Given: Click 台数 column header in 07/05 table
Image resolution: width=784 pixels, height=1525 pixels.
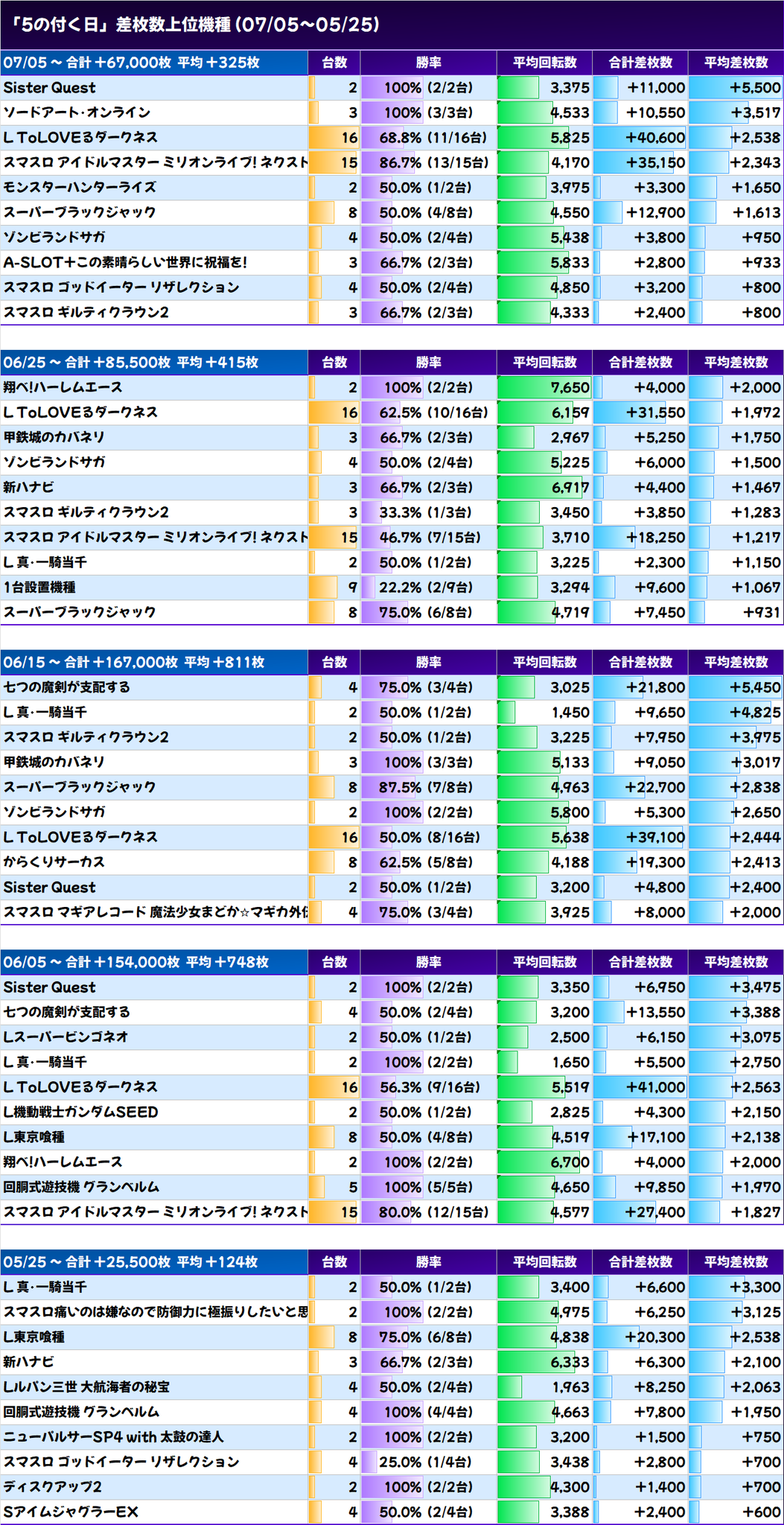Looking at the screenshot, I should tap(334, 63).
